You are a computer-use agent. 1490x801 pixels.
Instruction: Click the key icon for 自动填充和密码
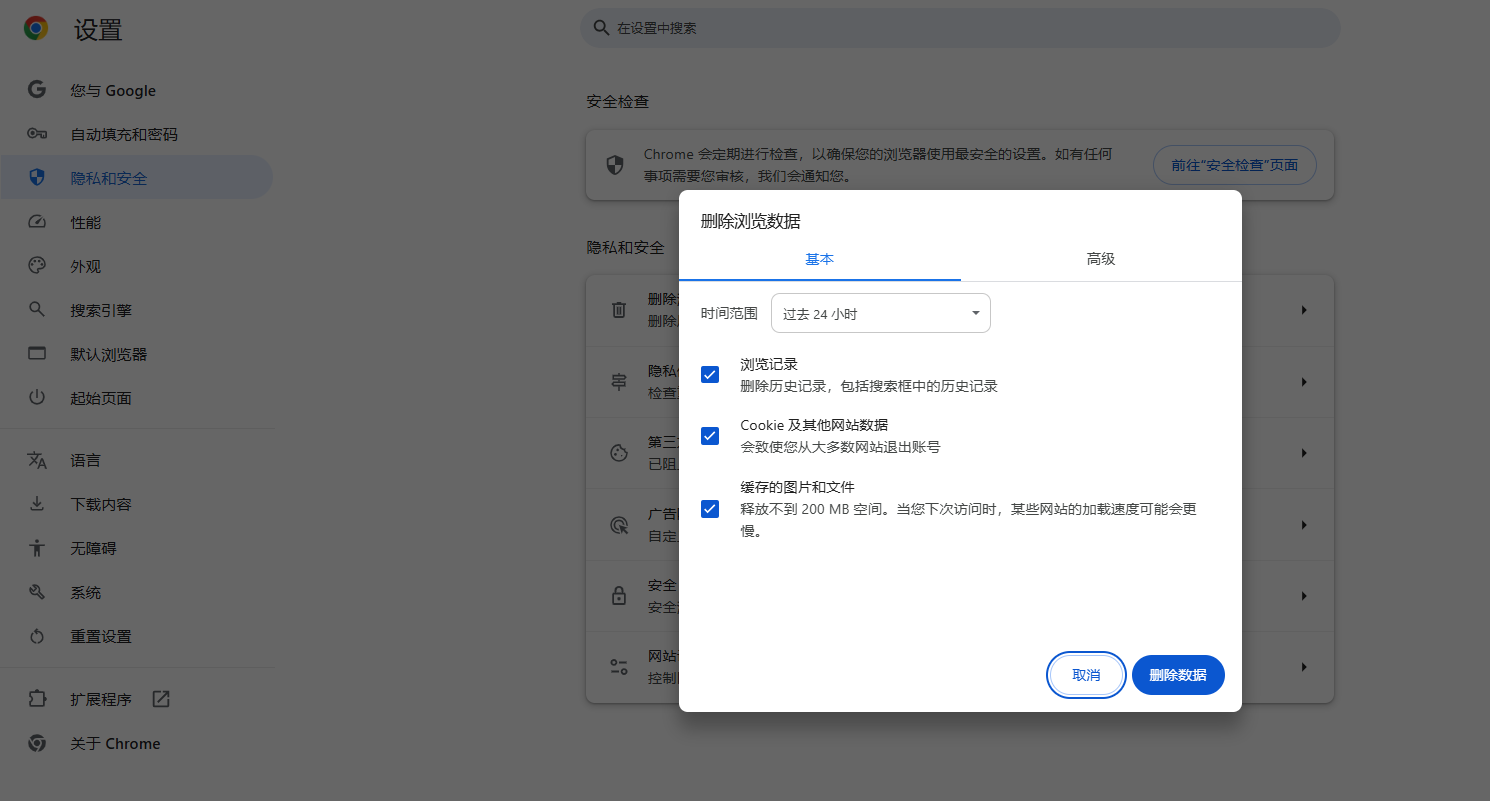coord(37,134)
